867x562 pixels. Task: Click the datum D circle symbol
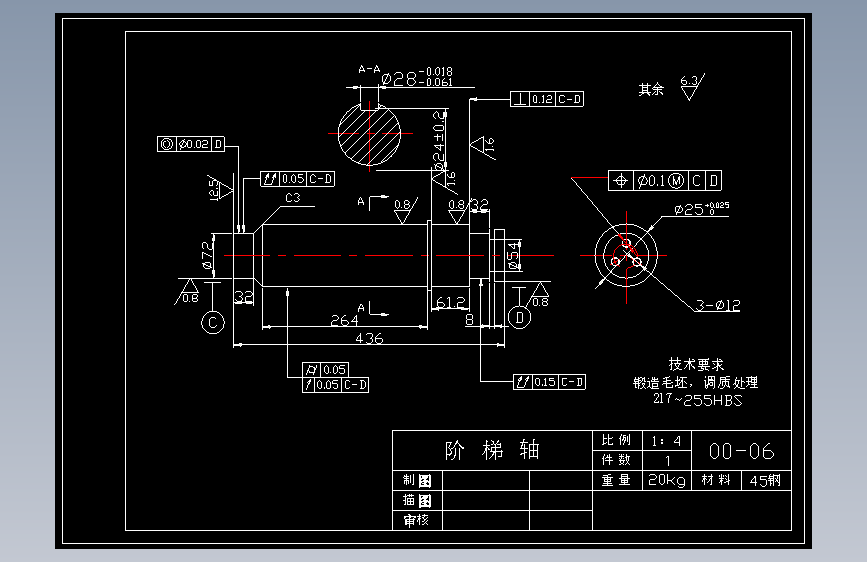click(x=519, y=318)
